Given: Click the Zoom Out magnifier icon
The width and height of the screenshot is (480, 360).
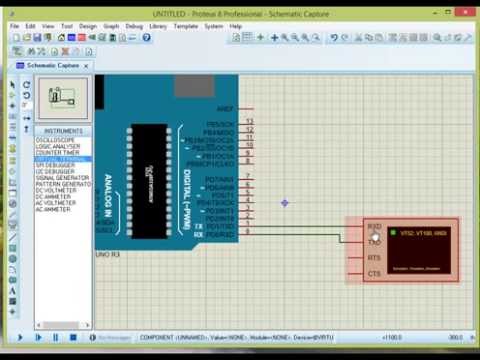Looking at the screenshot, I should [x=295, y=38].
